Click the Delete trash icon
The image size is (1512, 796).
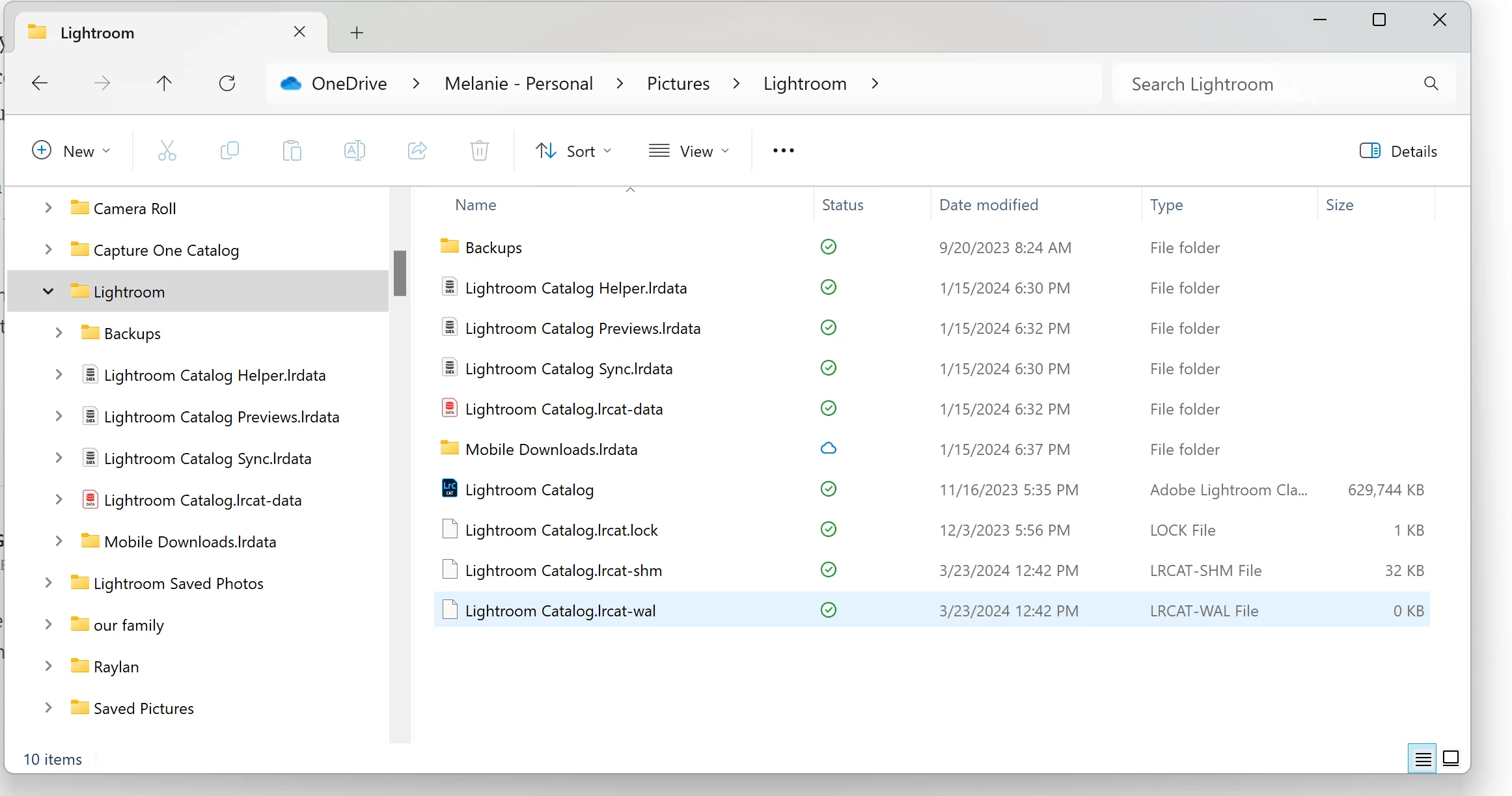tap(480, 151)
